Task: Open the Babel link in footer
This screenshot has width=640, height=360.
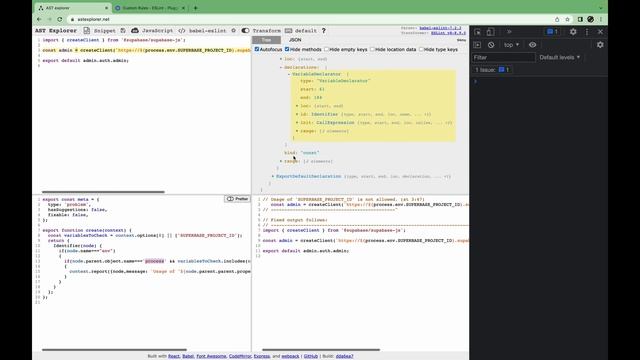Action: [188, 356]
